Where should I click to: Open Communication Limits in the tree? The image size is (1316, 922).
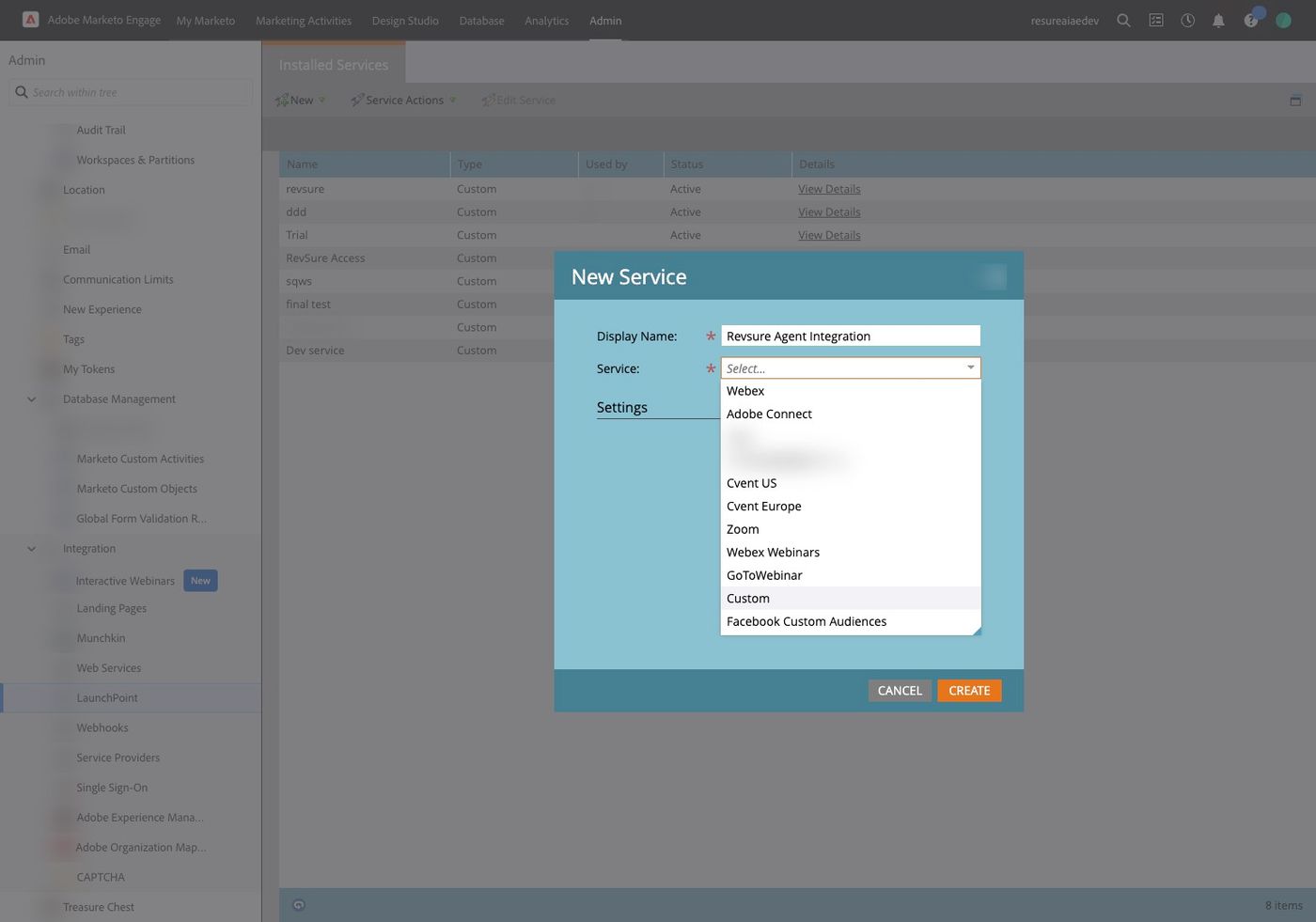[117, 279]
